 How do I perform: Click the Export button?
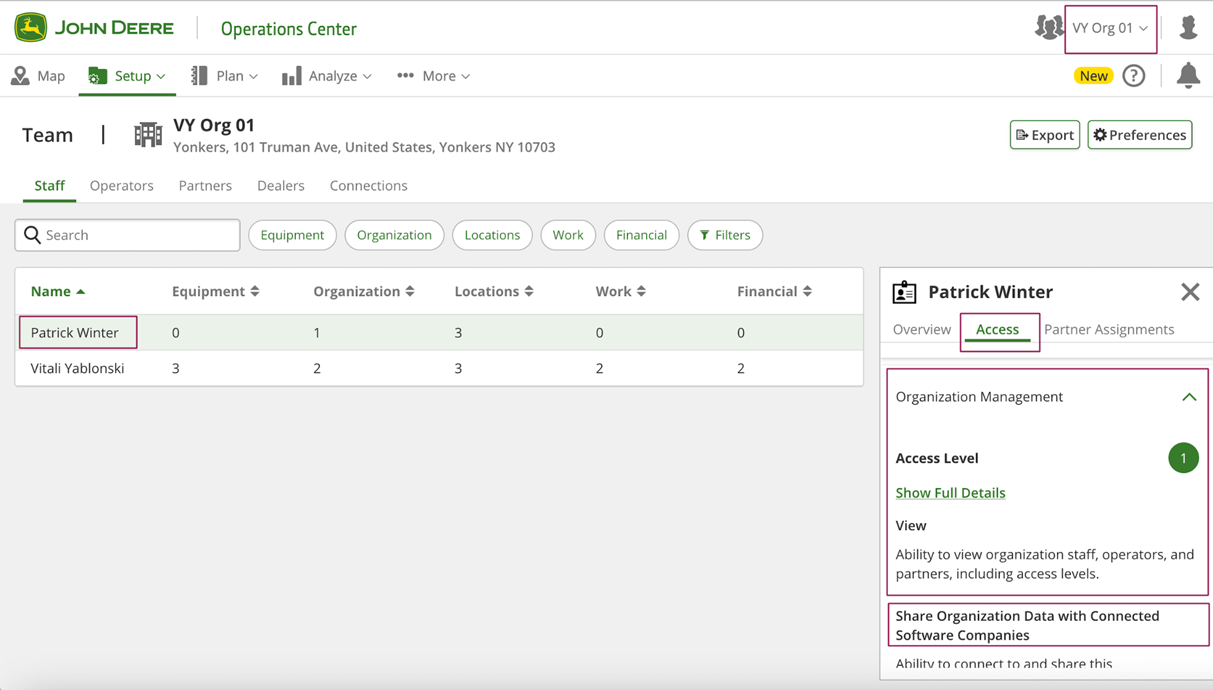pos(1044,135)
